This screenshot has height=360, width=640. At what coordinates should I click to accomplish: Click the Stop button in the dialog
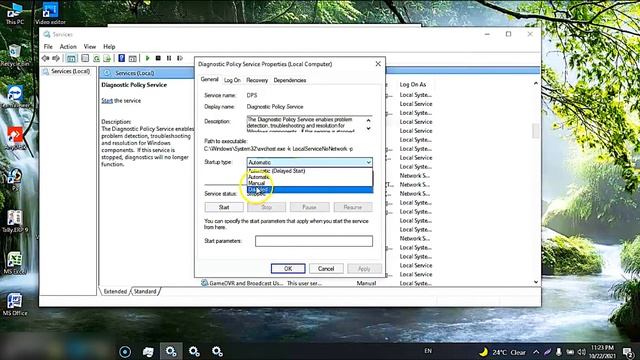coord(267,207)
